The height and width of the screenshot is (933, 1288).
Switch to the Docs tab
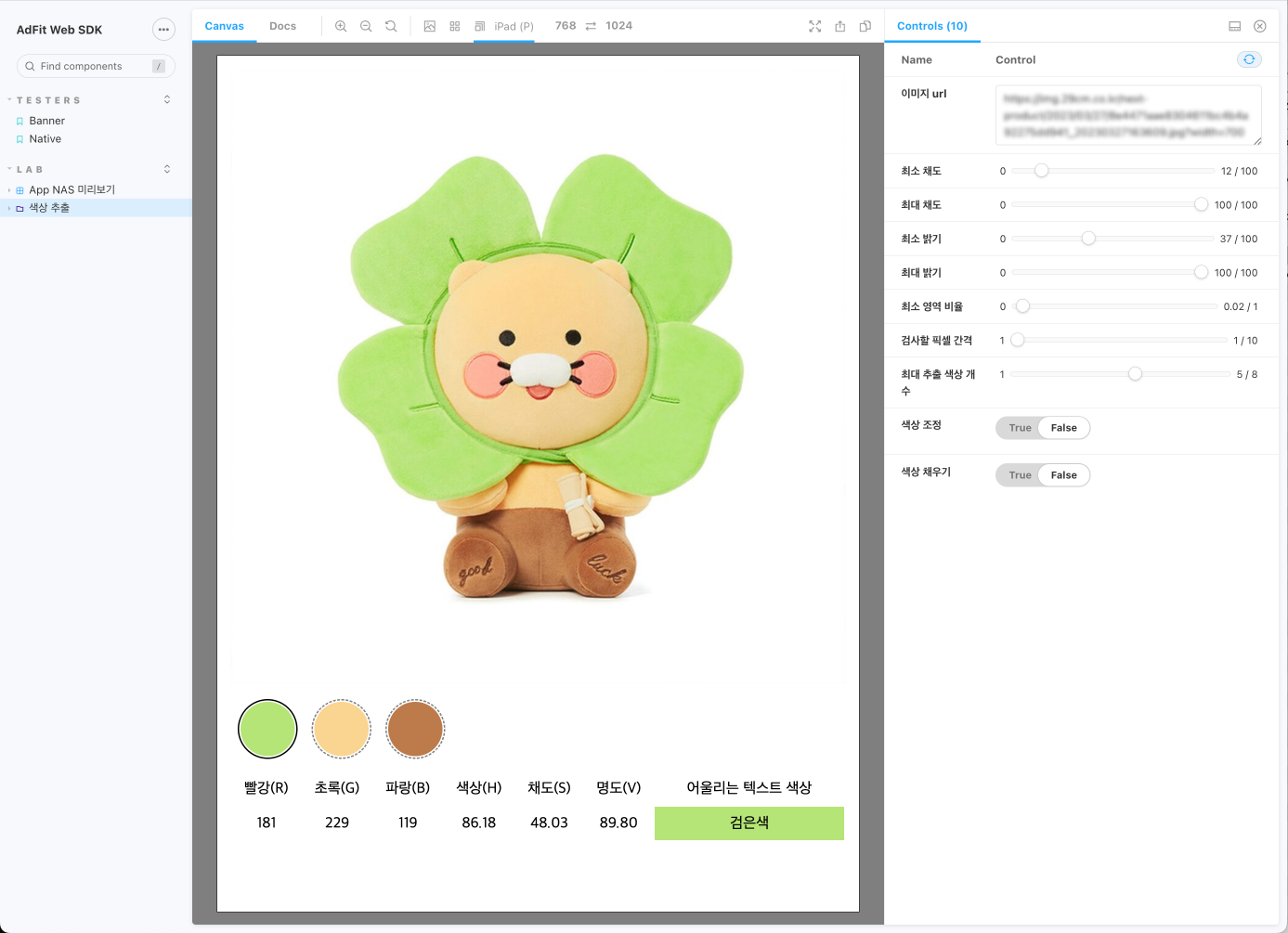[x=283, y=26]
